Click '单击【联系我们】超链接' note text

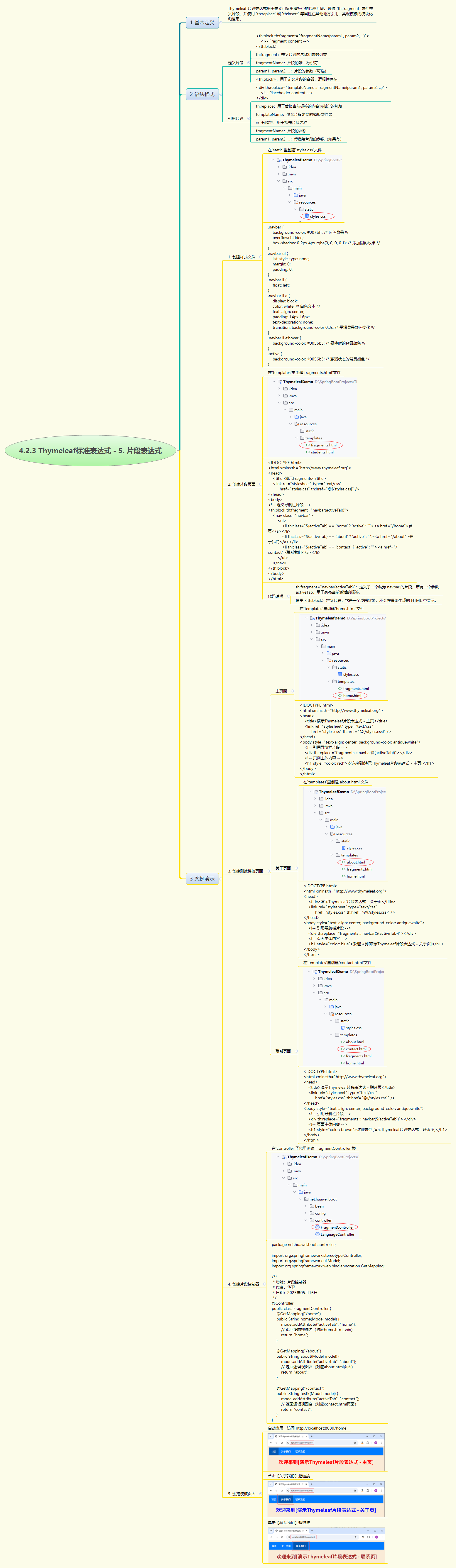289,1523
